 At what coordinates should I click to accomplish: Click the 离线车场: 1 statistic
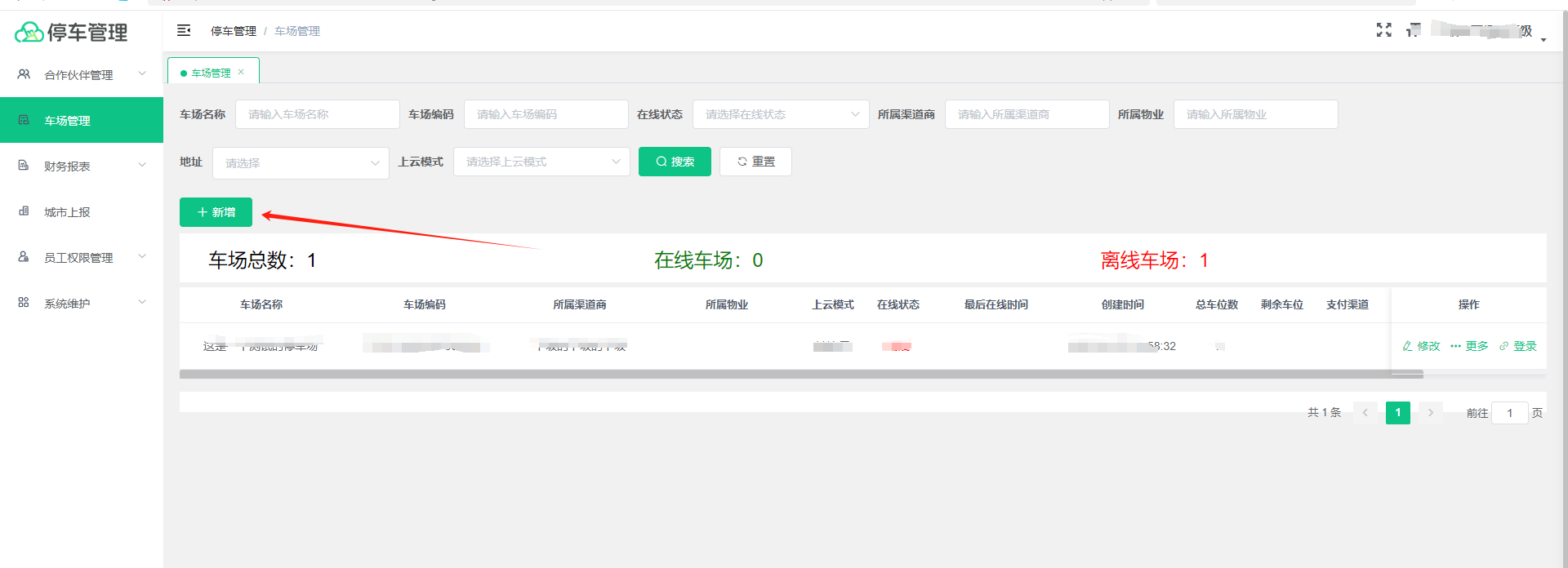1155,260
